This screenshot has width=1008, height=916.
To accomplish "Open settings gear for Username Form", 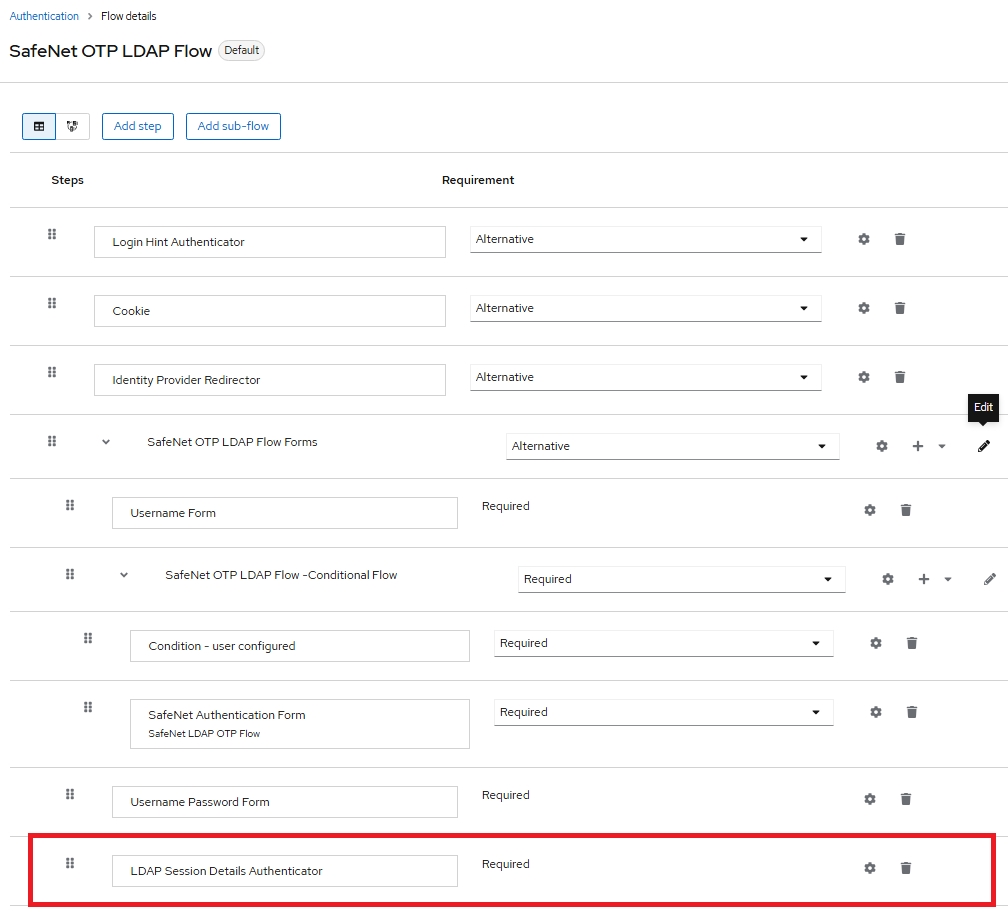I will 870,510.
